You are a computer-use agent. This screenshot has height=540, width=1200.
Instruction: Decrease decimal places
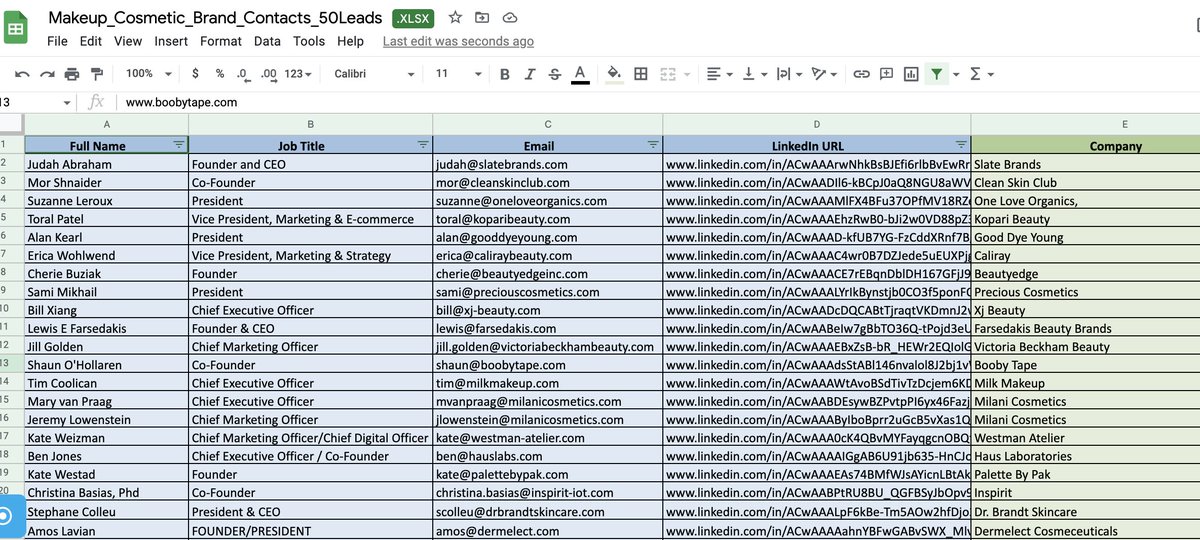pos(243,74)
